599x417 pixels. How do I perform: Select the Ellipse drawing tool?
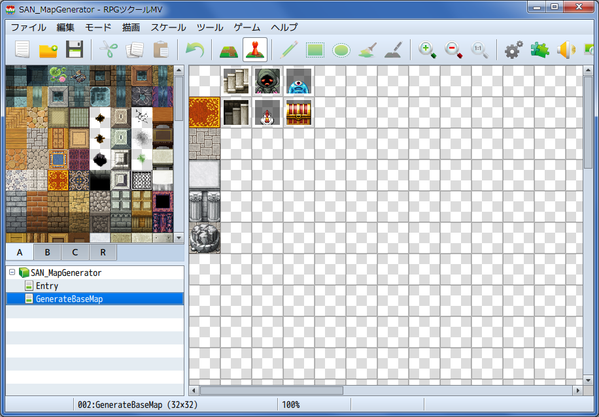click(341, 50)
